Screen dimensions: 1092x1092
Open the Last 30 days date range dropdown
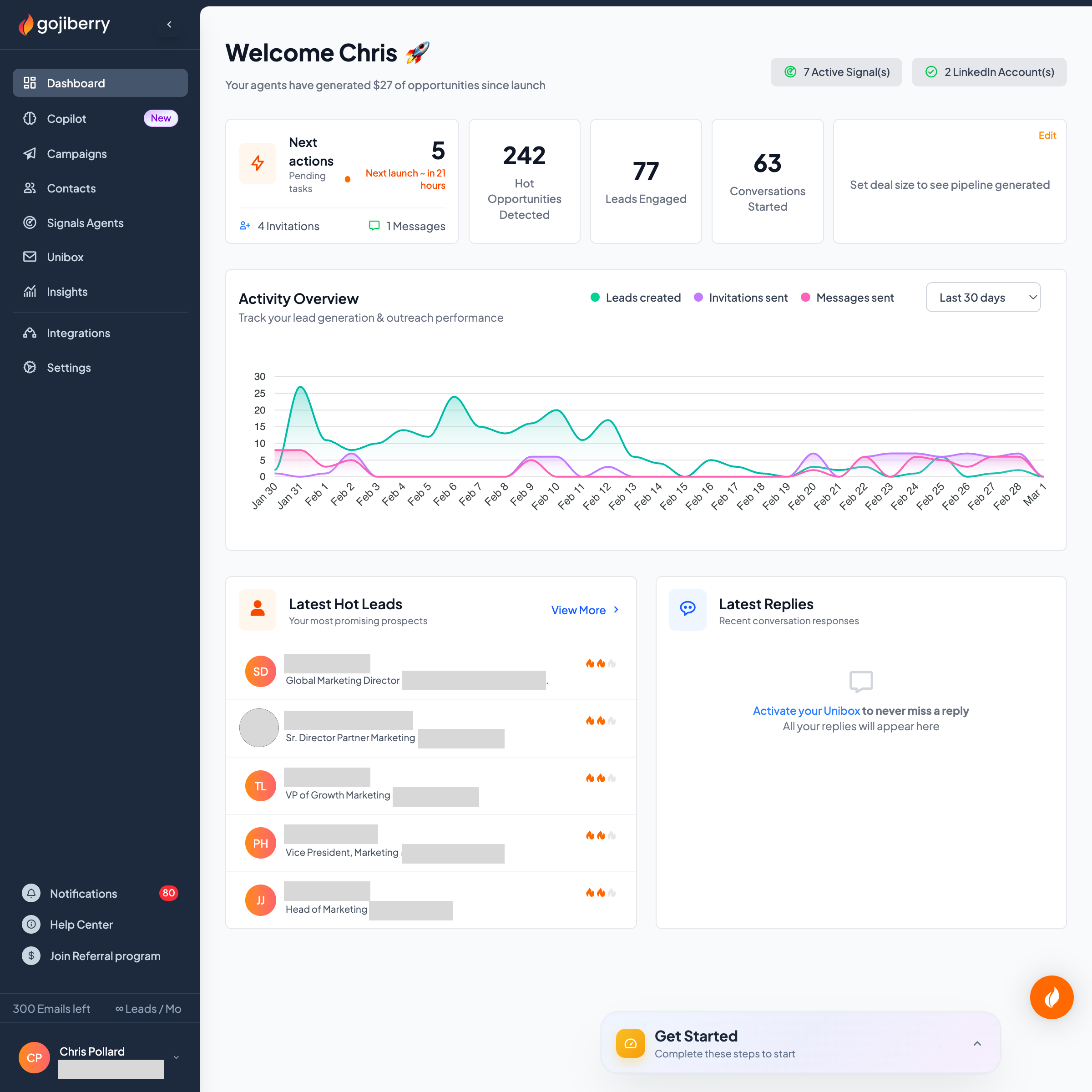point(983,297)
